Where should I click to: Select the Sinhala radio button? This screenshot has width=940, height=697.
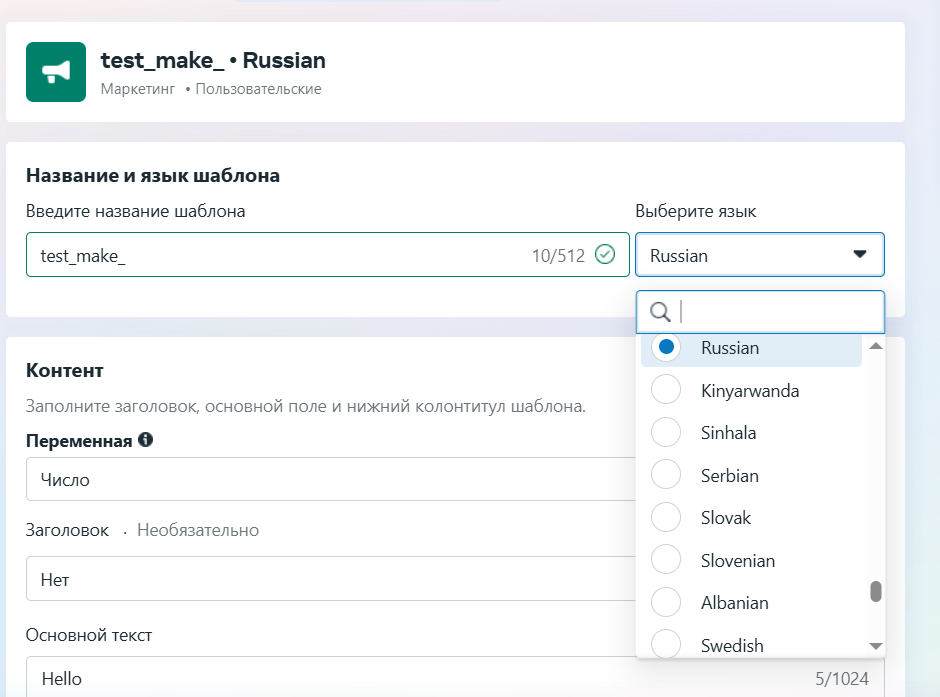(x=665, y=432)
